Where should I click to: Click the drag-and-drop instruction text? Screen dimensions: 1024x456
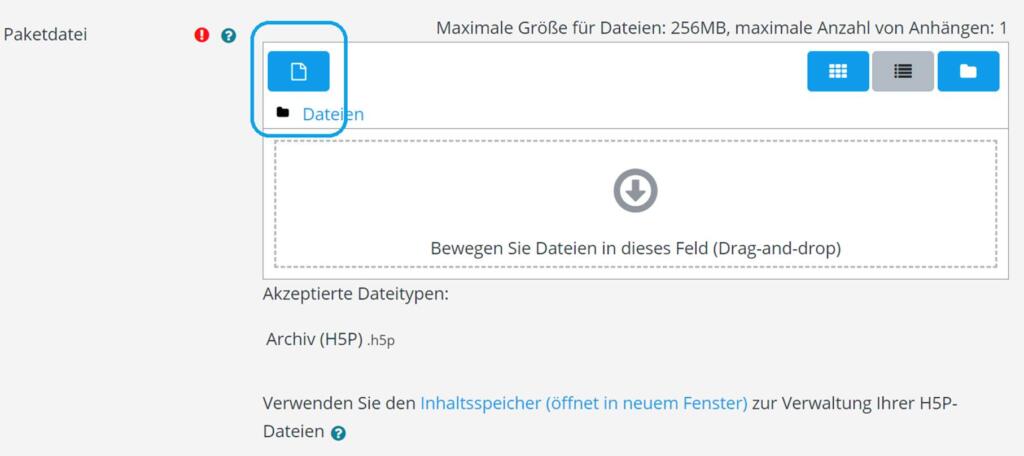pyautogui.click(x=635, y=248)
